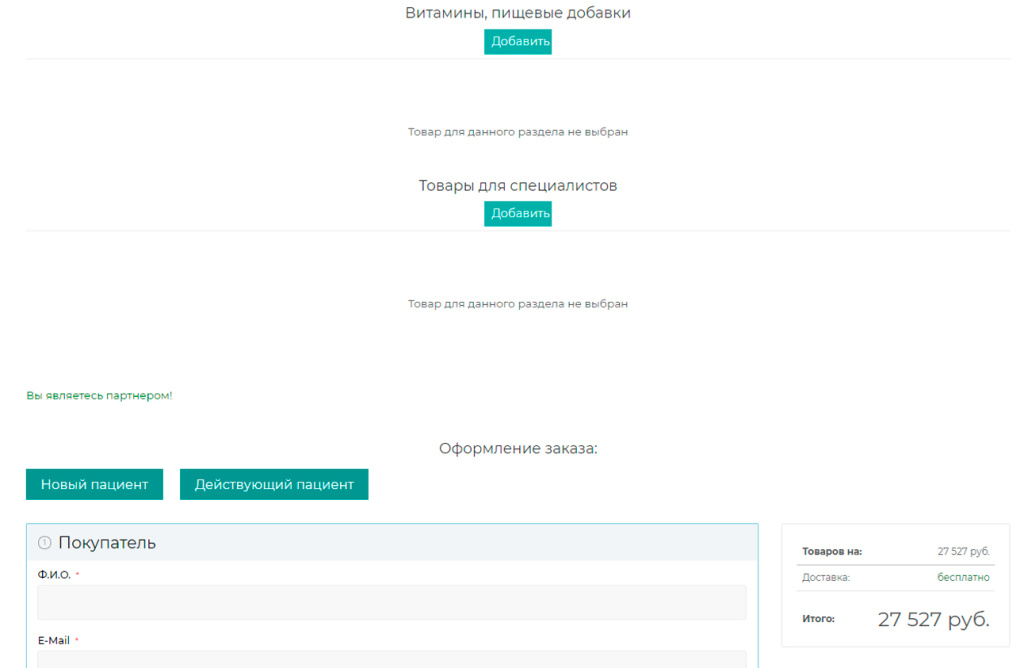Screen dimensions: 1024x668
Task: Switch to Действующий пациент option
Action: point(274,484)
